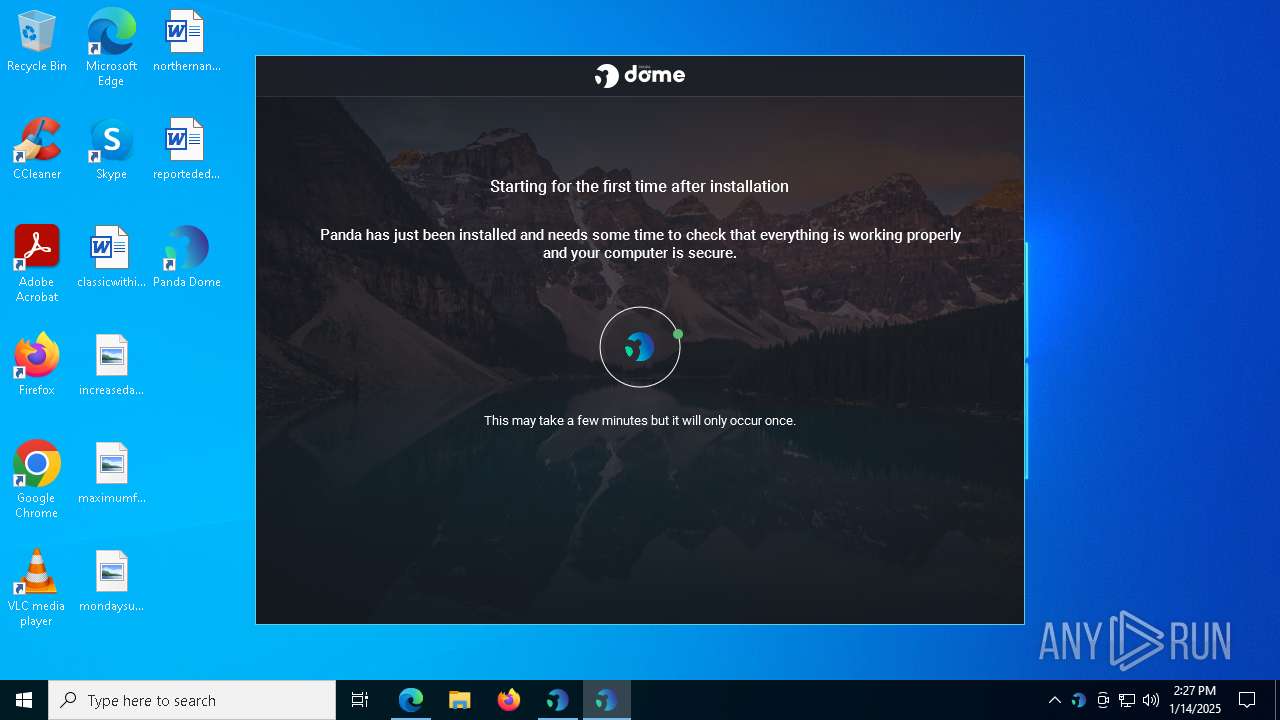This screenshot has height=720, width=1280.
Task: Select the maximumf... image file
Action: point(111,474)
